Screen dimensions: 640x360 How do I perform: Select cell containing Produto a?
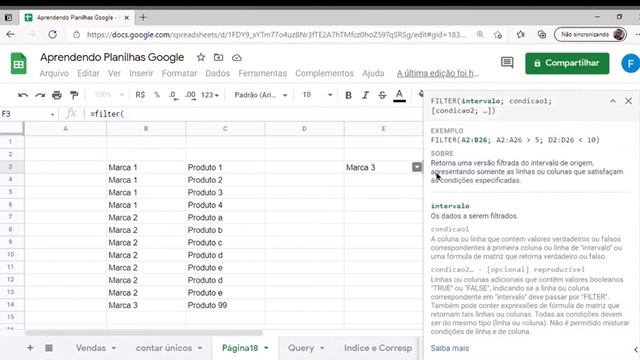[x=225, y=218]
